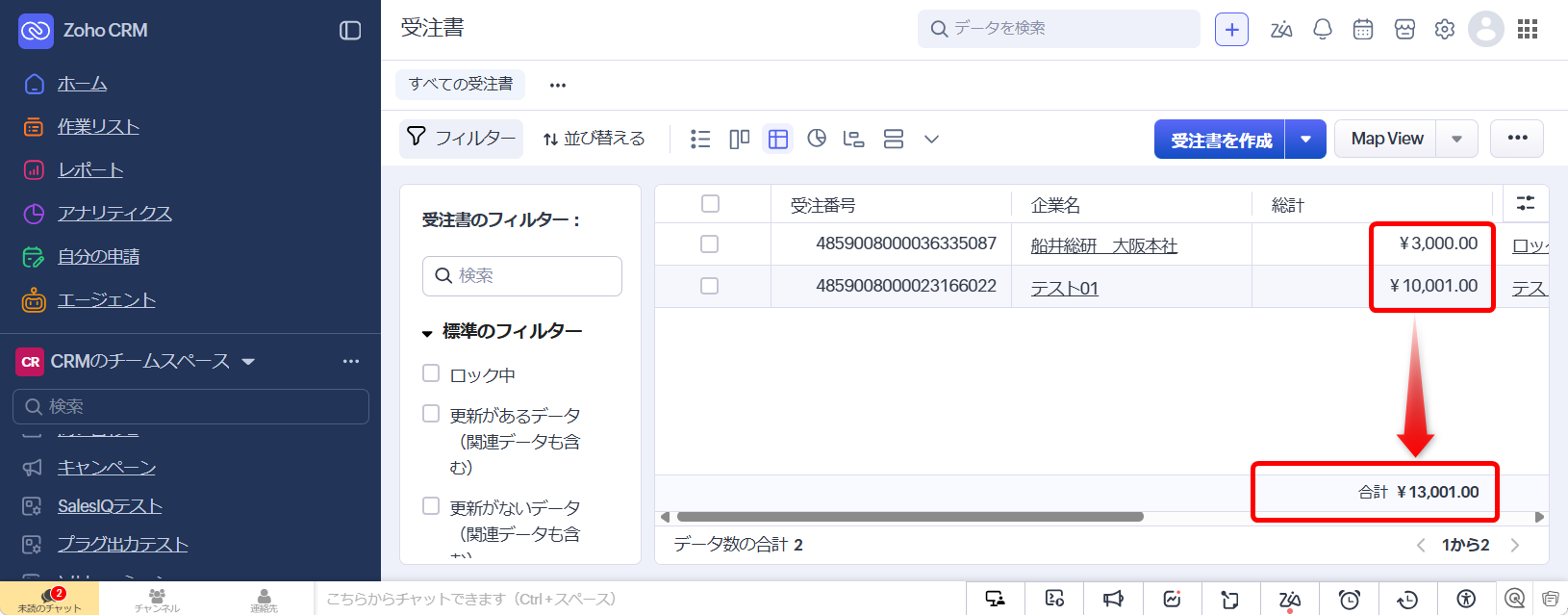Check the ロック中 filter
Viewport: 1568px width, 615px height.
[x=431, y=373]
